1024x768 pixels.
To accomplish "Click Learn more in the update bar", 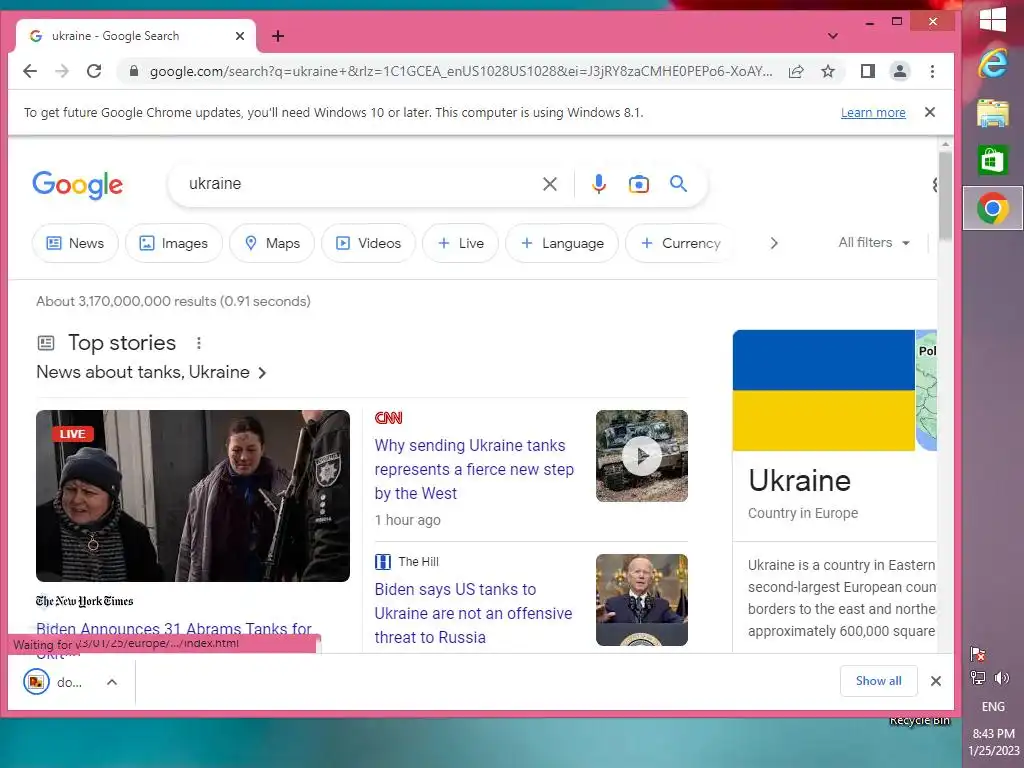I will 873,112.
